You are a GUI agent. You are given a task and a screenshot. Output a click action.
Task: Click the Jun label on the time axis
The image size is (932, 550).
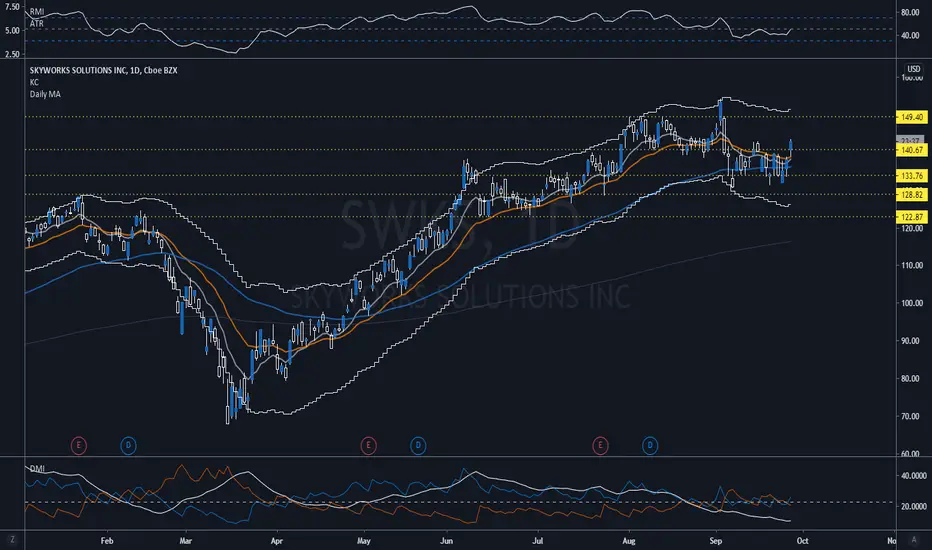446,540
